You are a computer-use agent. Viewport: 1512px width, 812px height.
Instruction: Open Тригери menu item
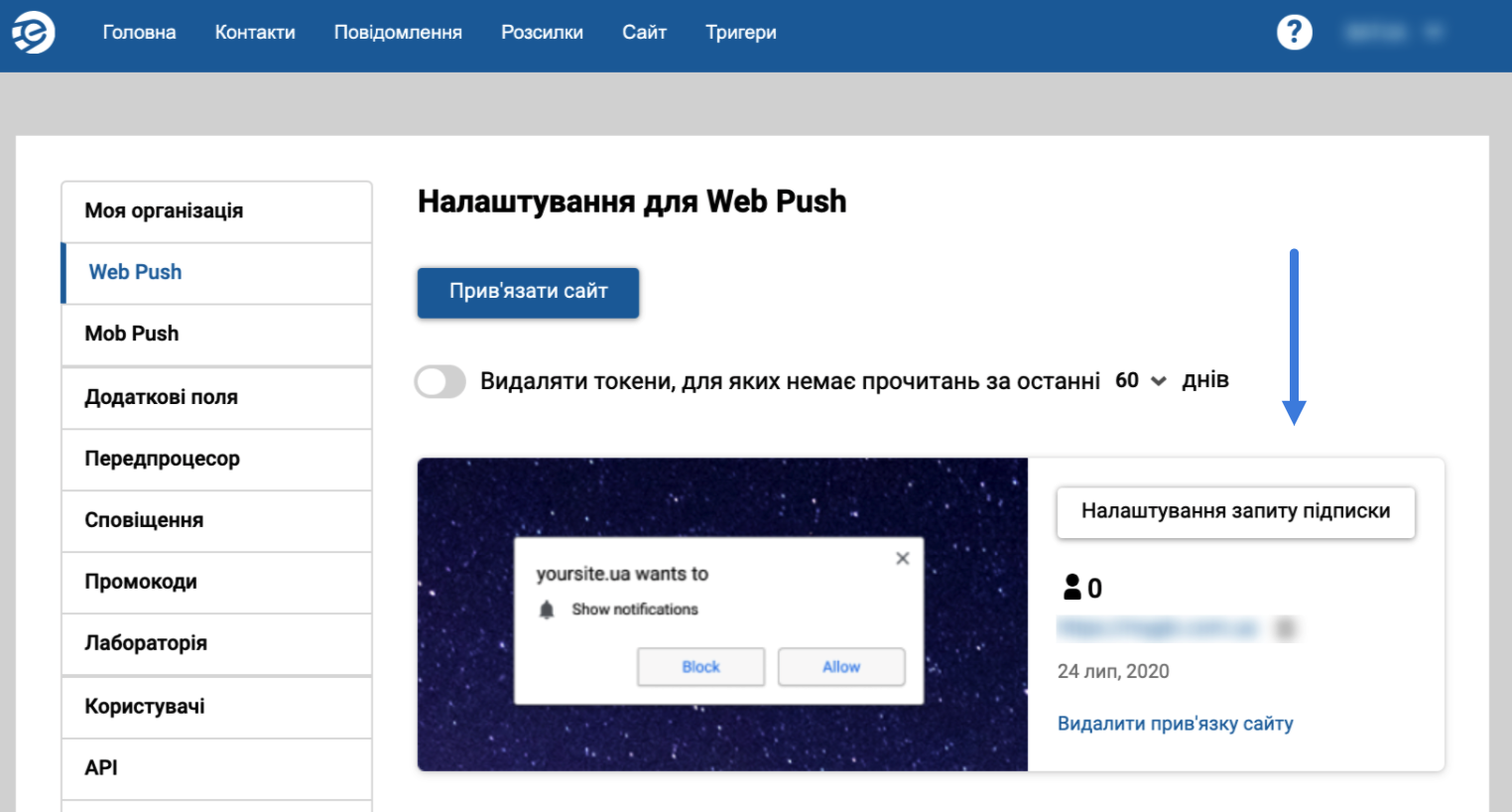pyautogui.click(x=741, y=33)
